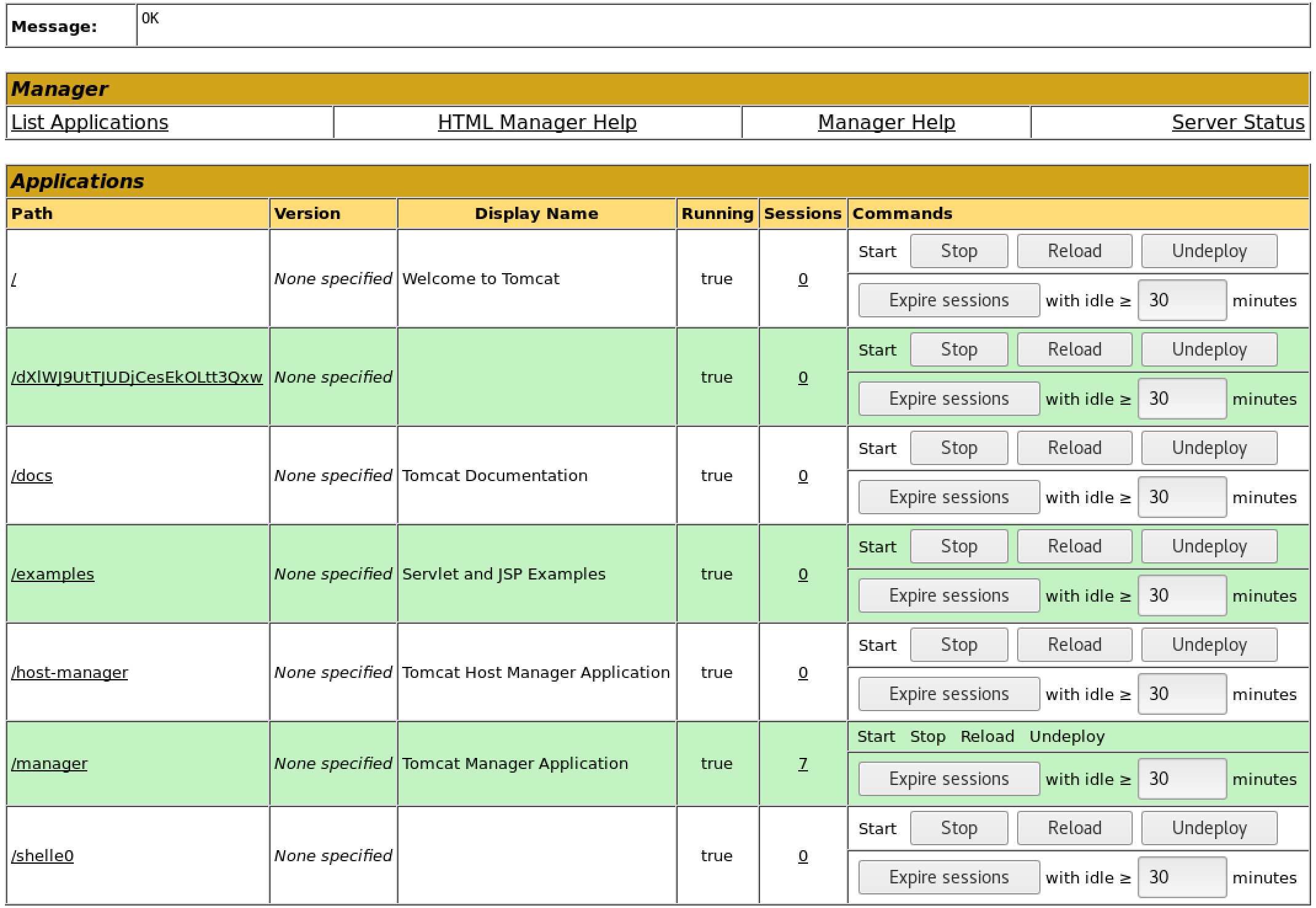Edit idle minutes field for /shelle0
1316x908 pixels.
(1182, 877)
